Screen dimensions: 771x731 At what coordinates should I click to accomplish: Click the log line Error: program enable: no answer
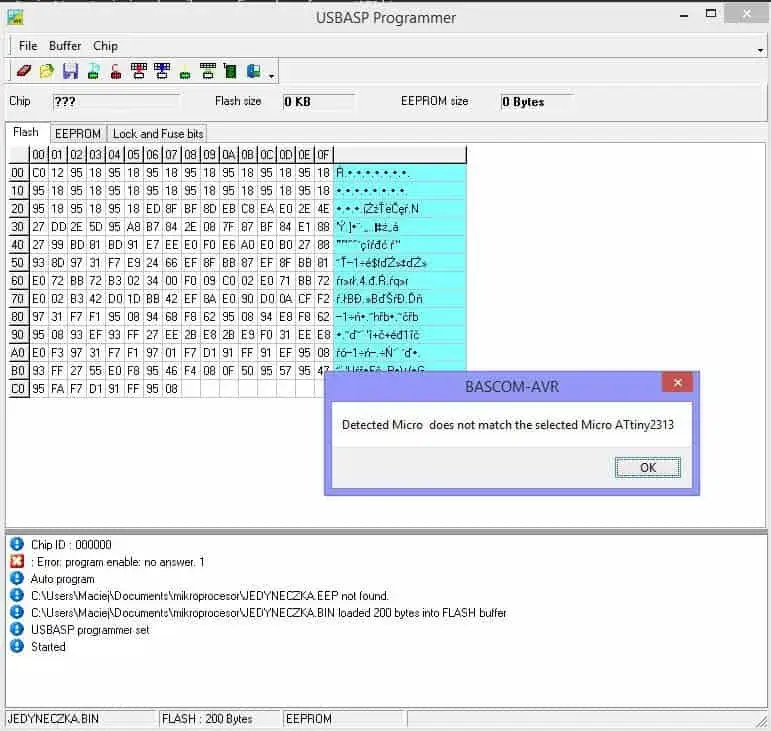pyautogui.click(x=118, y=562)
